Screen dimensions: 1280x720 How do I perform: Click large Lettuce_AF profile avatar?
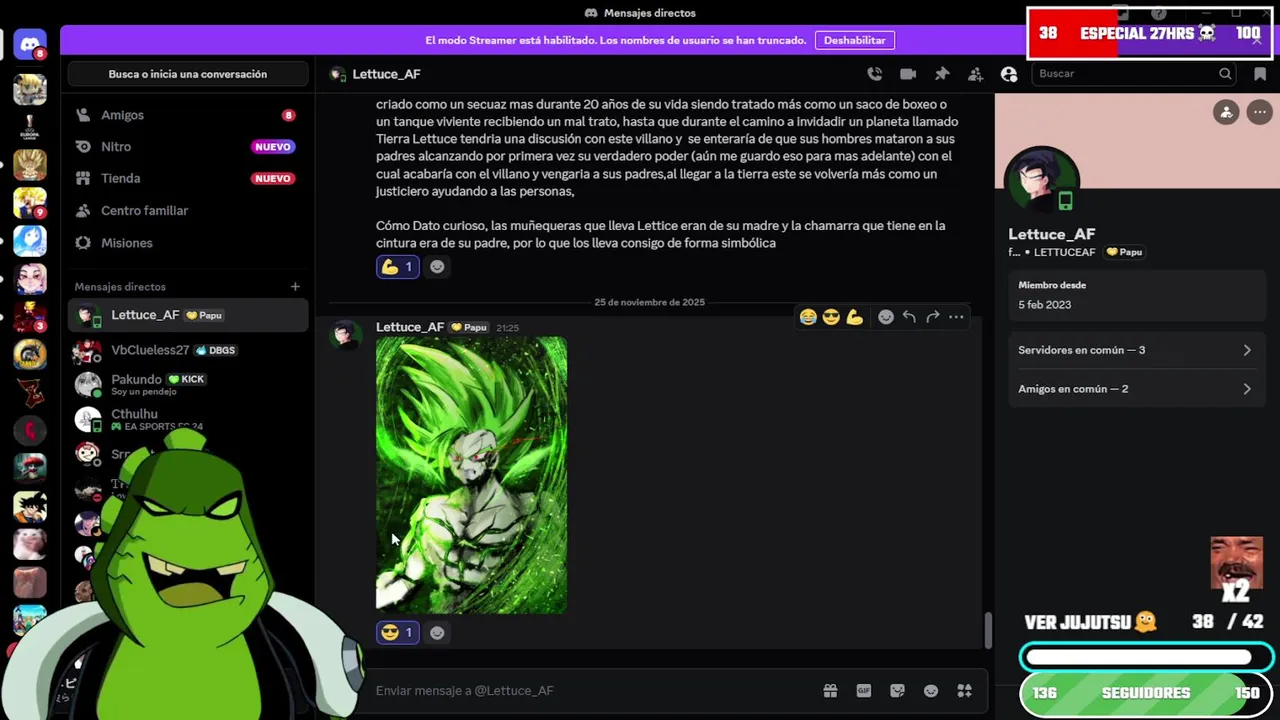coord(1043,181)
